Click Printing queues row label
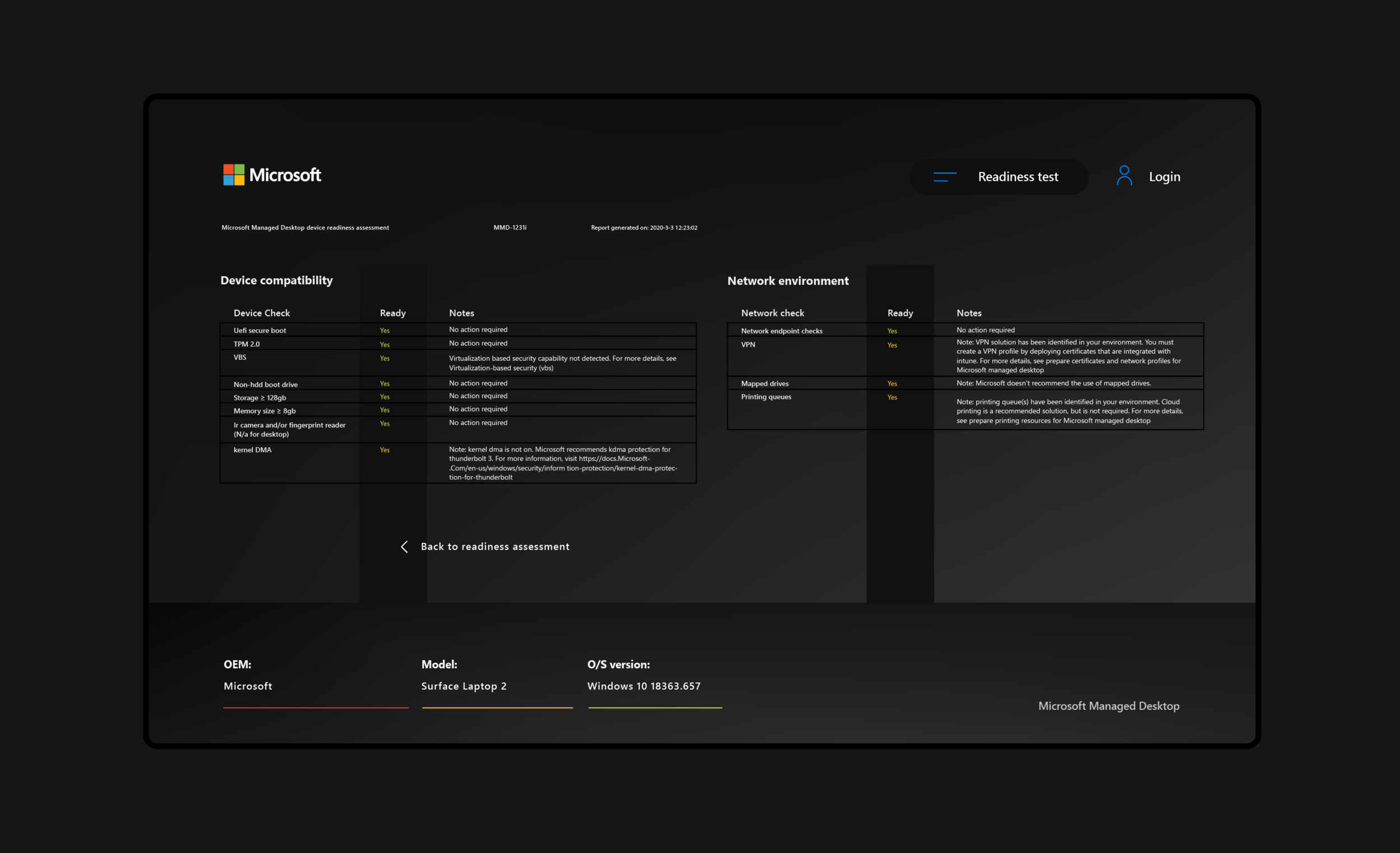The image size is (1400, 853). (766, 397)
